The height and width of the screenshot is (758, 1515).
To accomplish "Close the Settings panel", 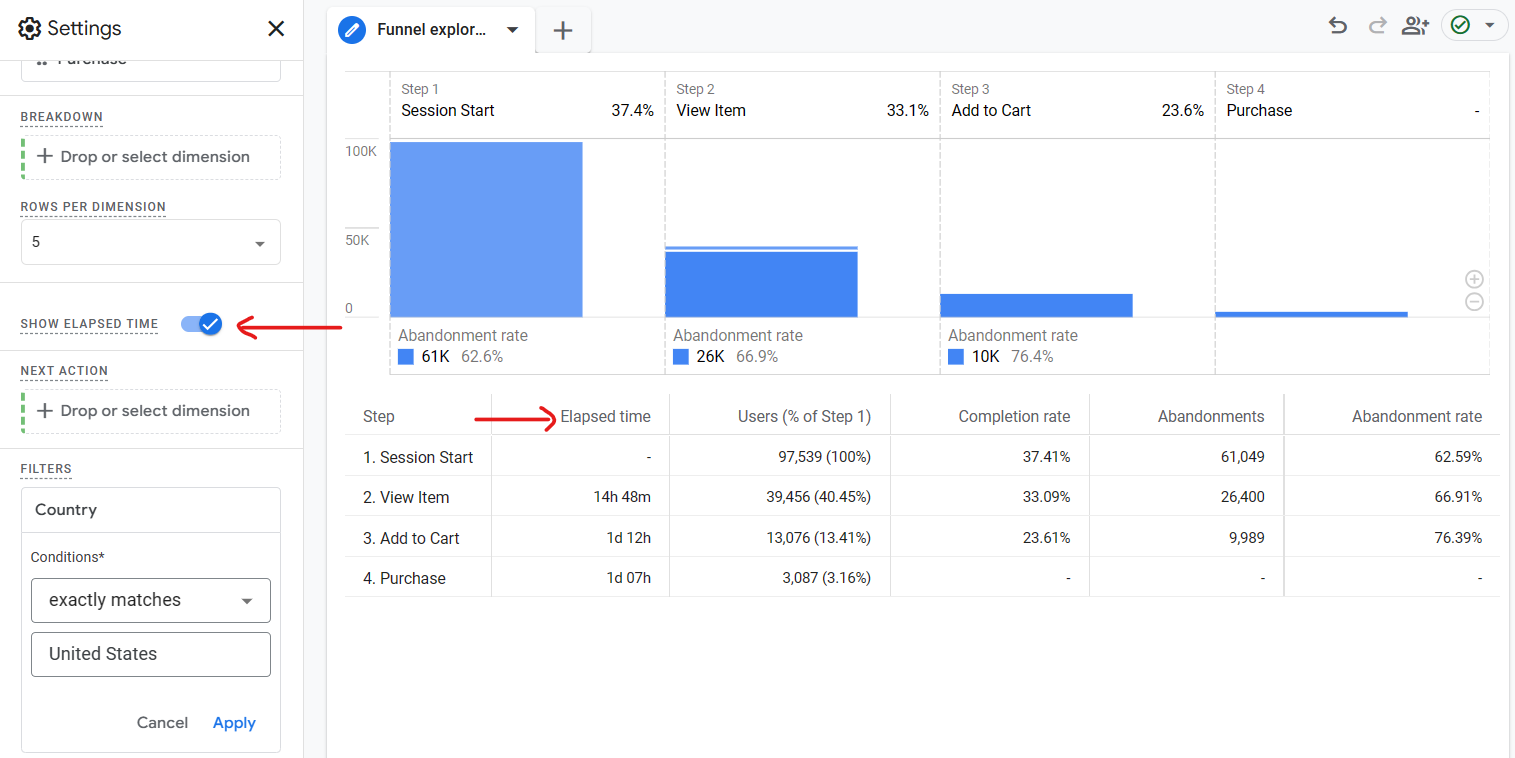I will (276, 29).
